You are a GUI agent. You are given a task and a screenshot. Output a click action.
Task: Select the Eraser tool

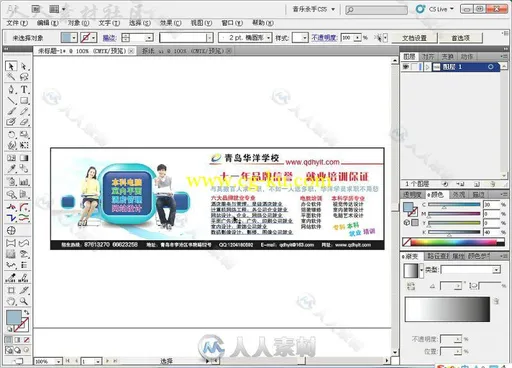pos(24,122)
